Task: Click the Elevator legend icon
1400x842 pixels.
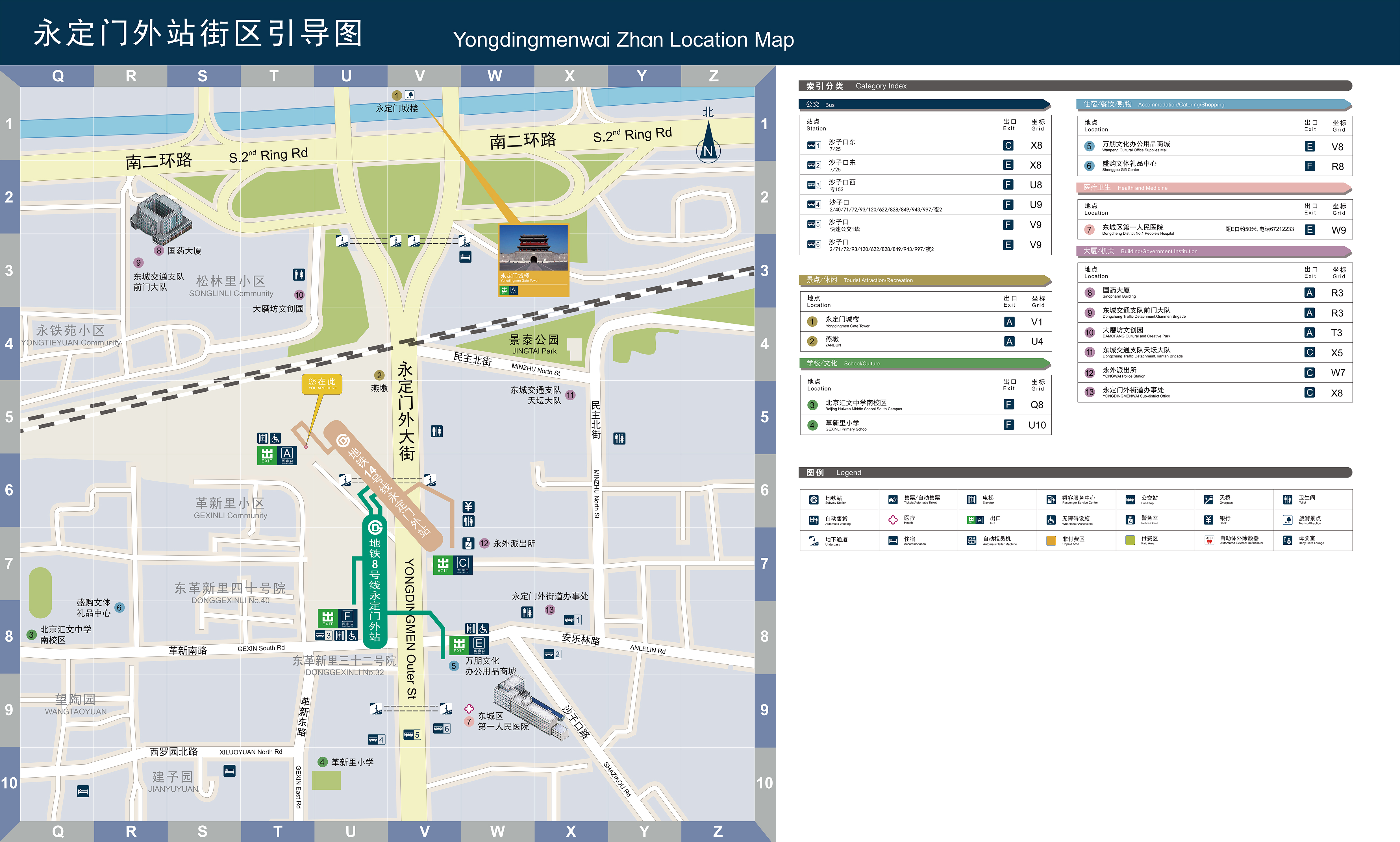Action: coord(971,500)
